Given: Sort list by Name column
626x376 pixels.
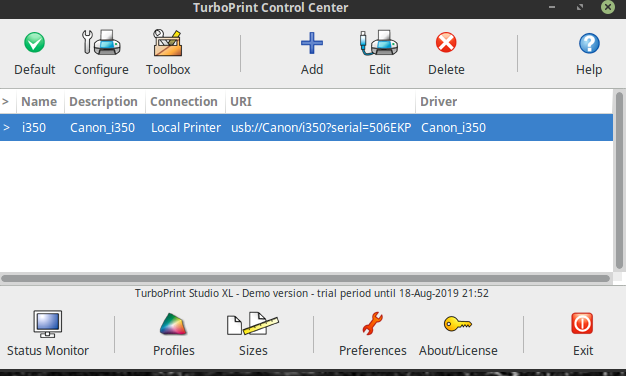Looking at the screenshot, I should point(40,101).
